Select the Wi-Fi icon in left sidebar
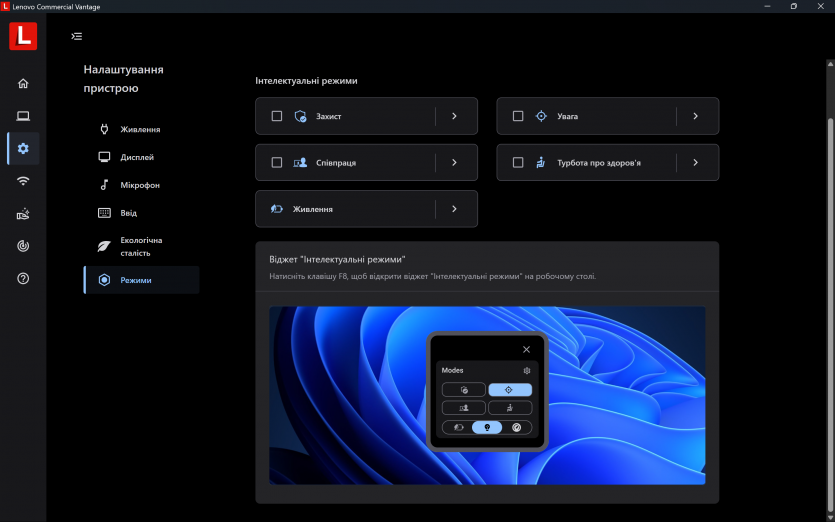The width and height of the screenshot is (835, 522). 23,181
